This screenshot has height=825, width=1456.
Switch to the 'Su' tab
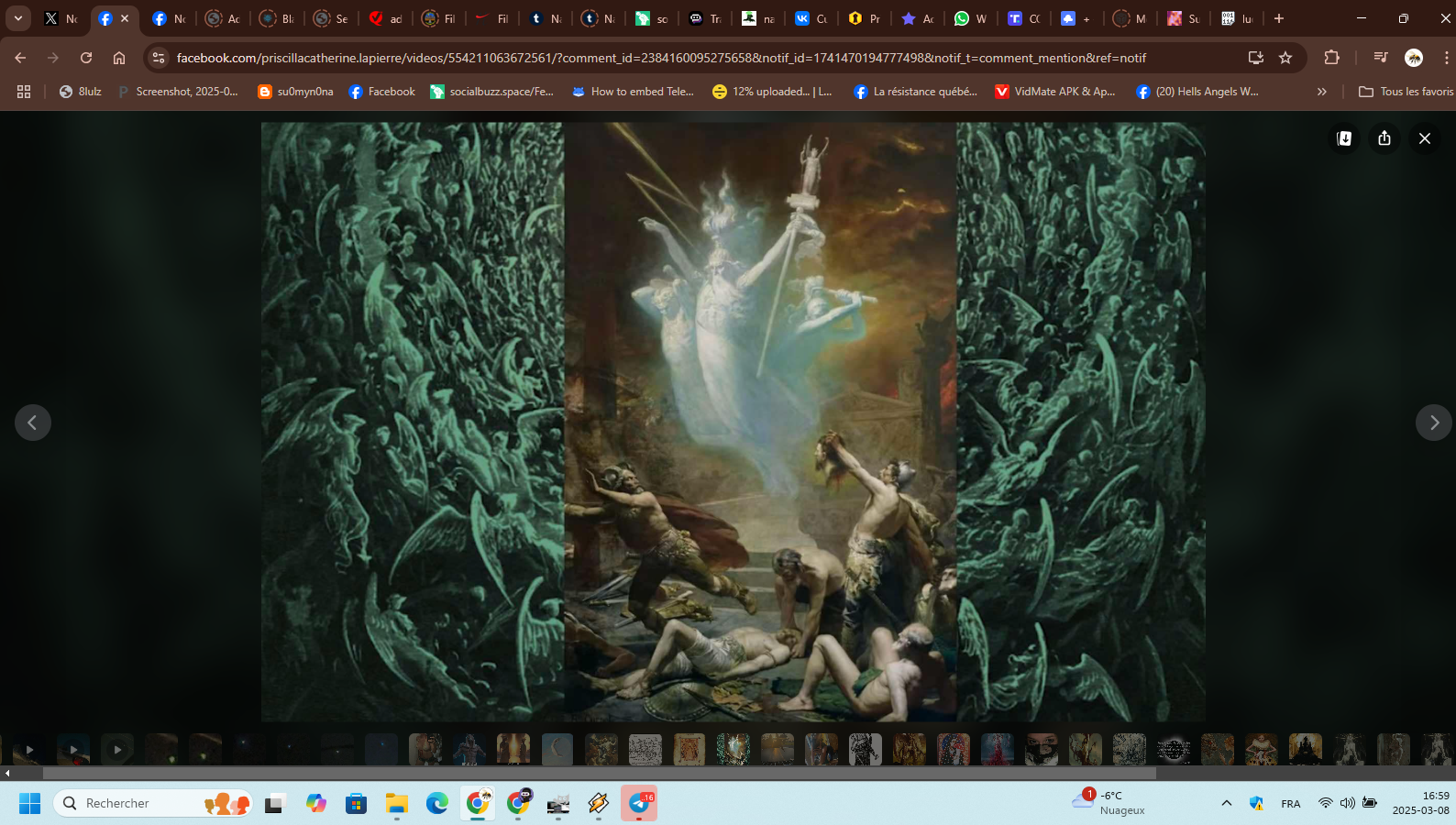[x=1184, y=18]
